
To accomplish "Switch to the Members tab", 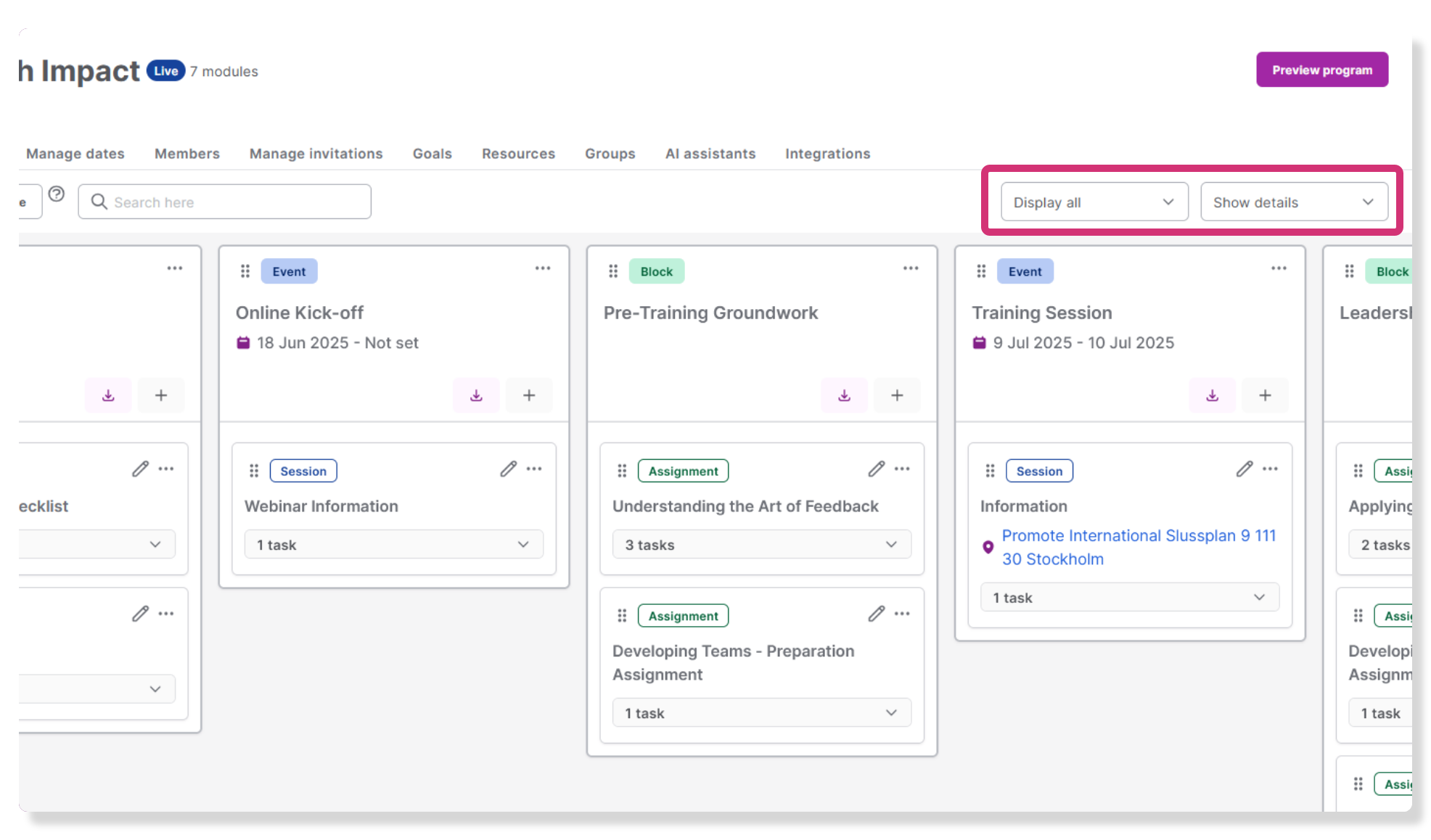I will click(x=187, y=154).
